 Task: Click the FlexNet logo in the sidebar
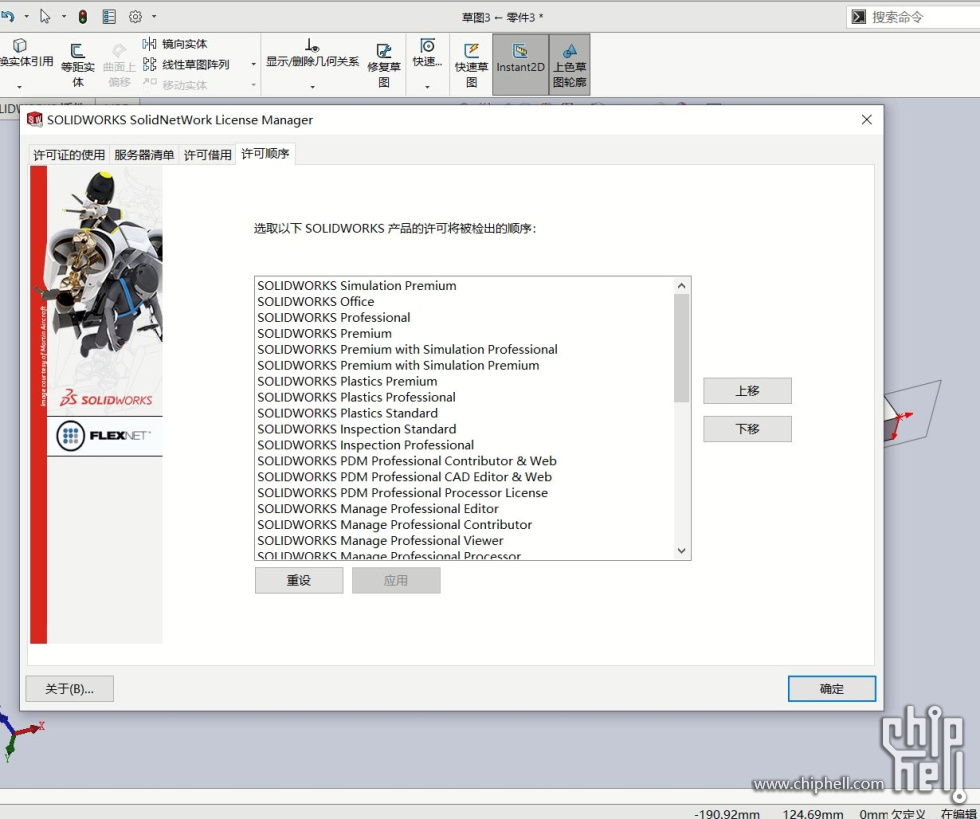104,436
